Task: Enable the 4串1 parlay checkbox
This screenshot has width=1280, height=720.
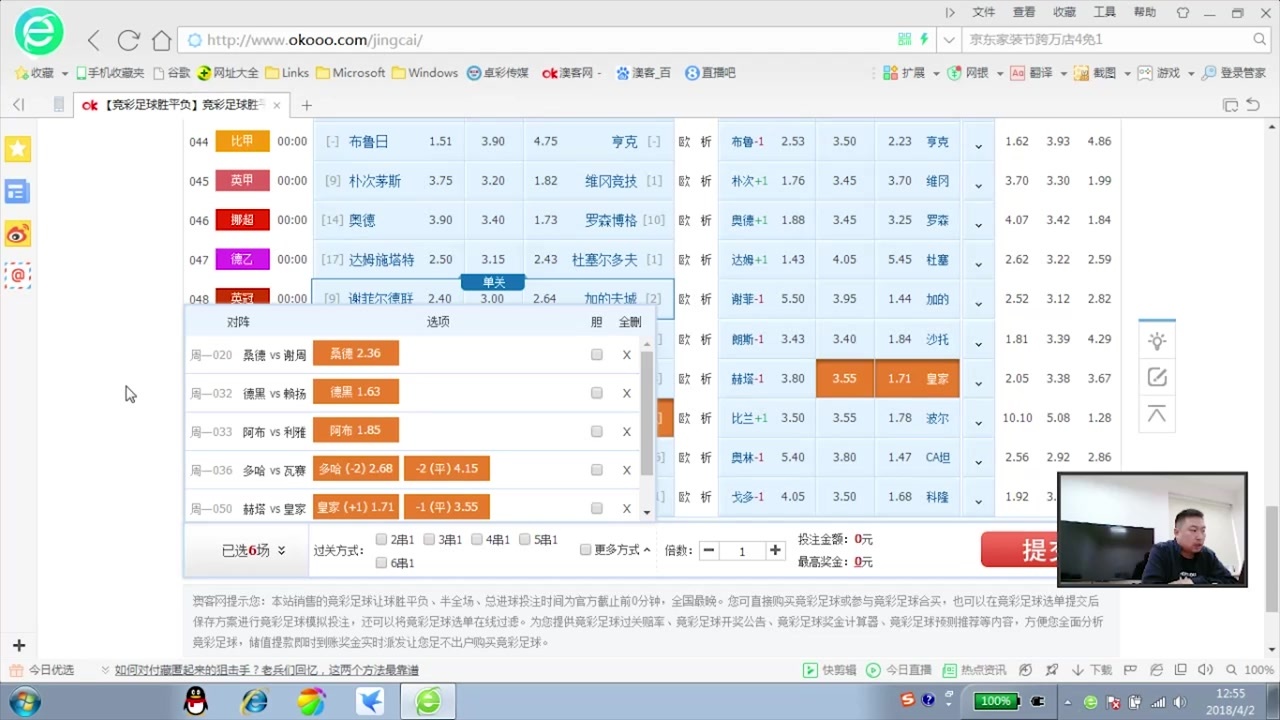Action: click(477, 540)
